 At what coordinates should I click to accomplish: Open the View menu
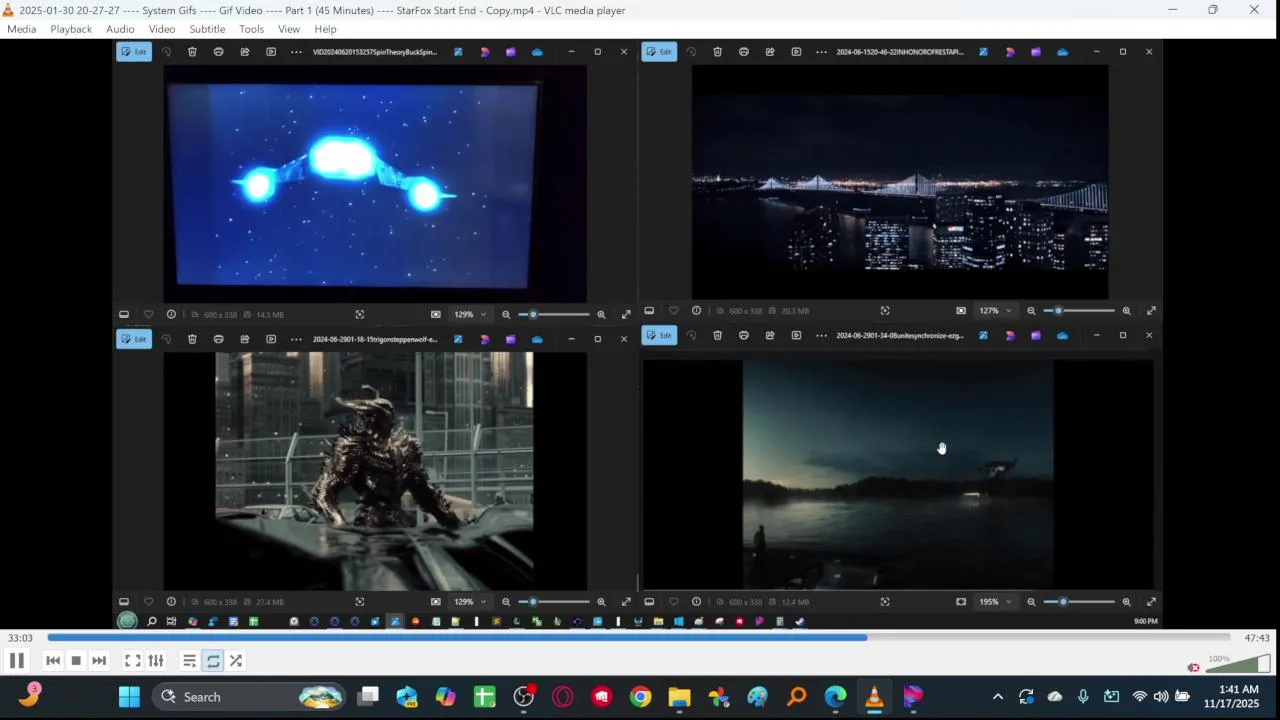(289, 29)
